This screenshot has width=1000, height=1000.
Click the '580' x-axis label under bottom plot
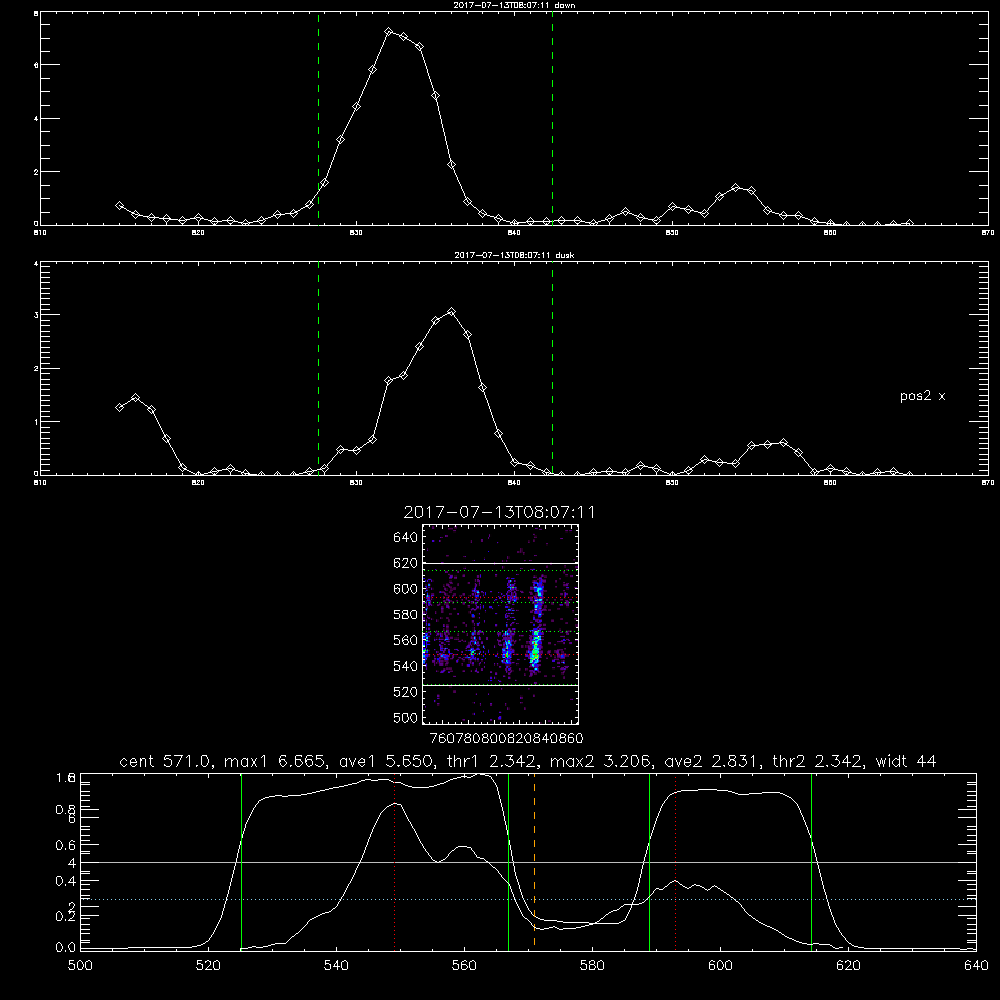592,966
